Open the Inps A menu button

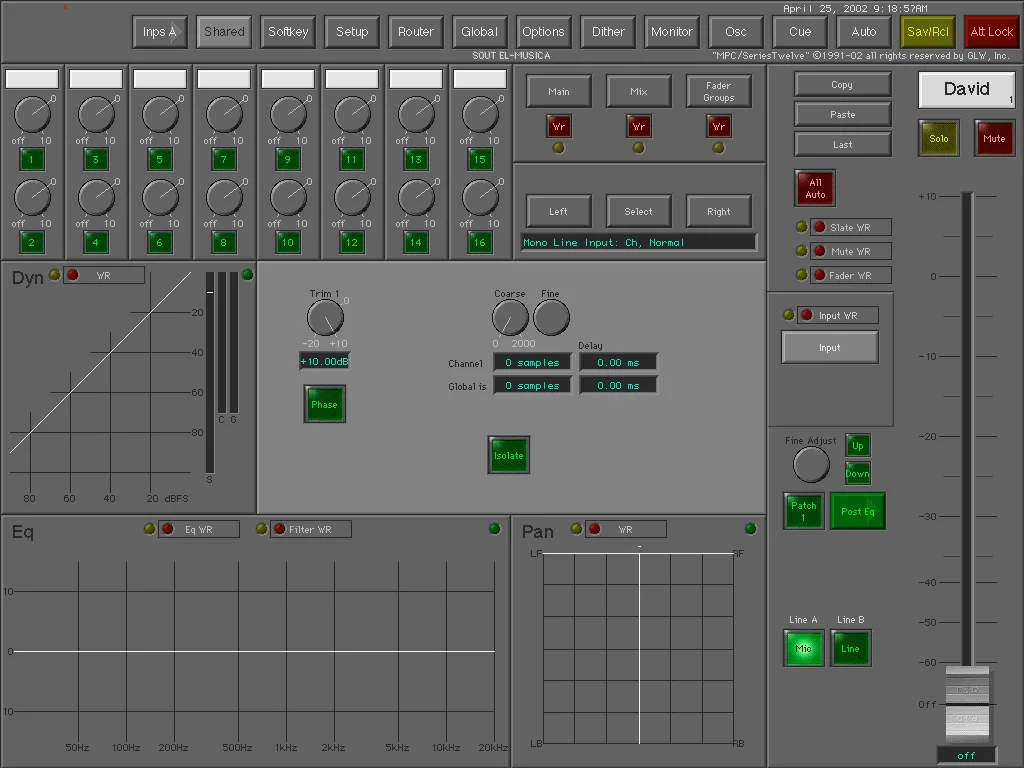tap(160, 31)
